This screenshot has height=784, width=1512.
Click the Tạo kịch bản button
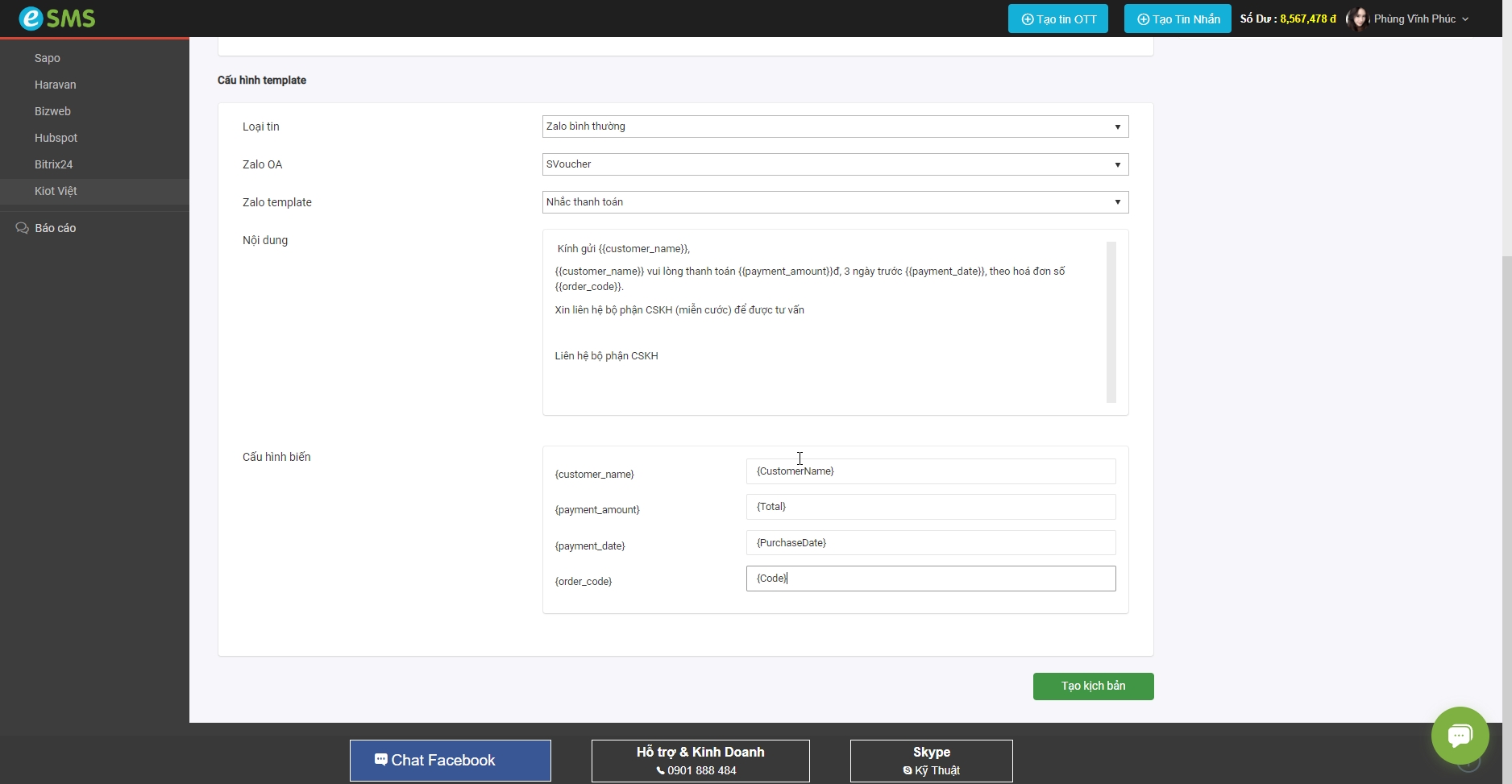click(1093, 686)
